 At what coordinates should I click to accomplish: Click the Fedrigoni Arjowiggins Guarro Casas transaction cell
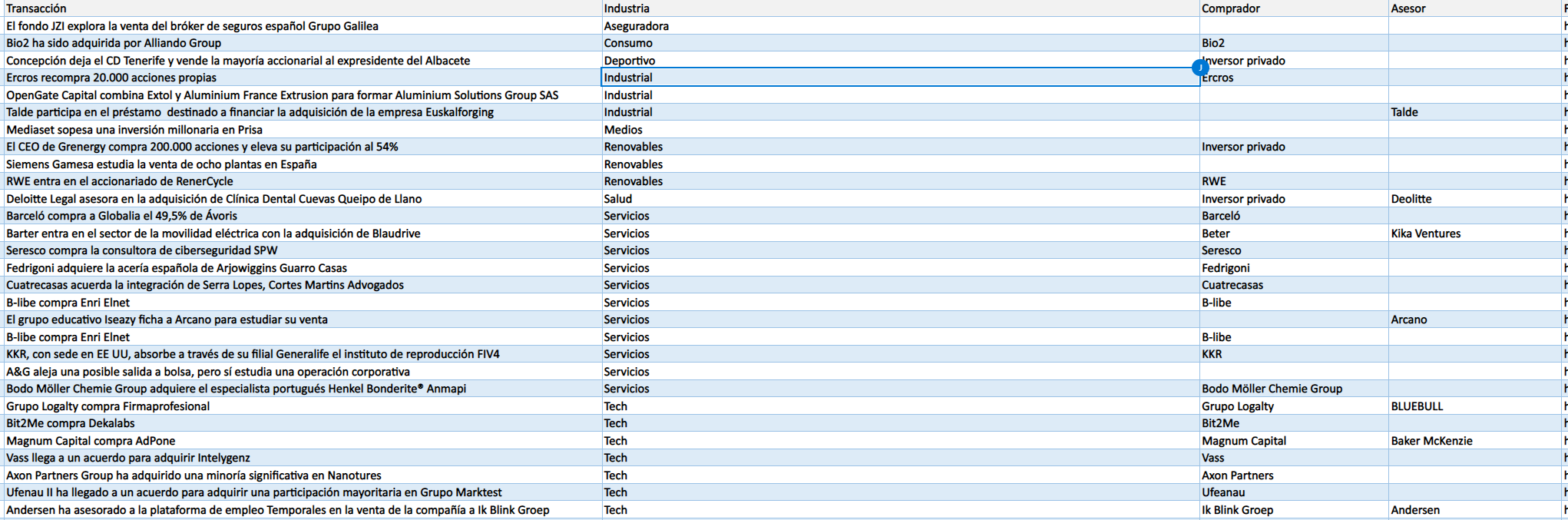point(303,268)
